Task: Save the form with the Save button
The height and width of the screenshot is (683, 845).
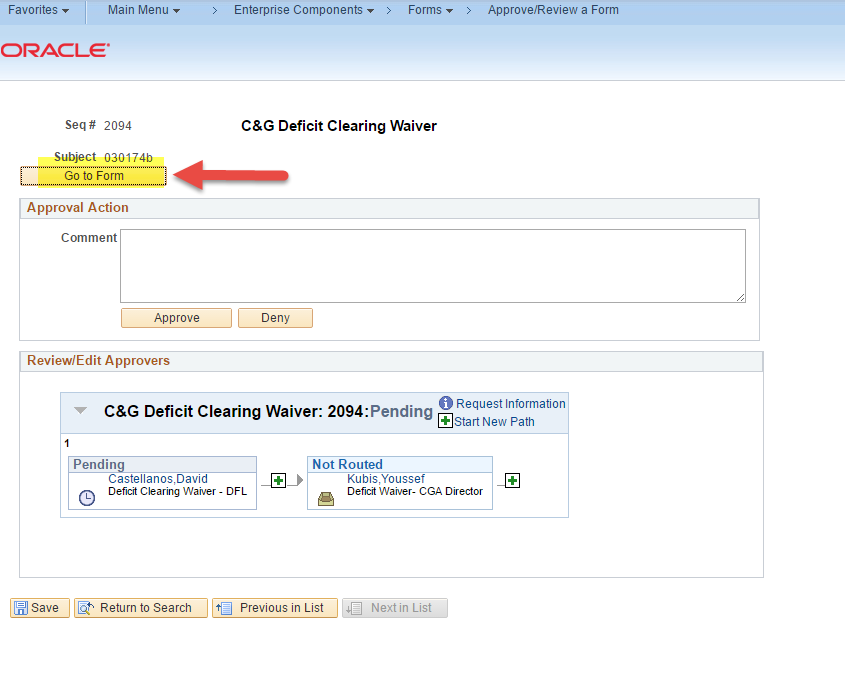Action: pyautogui.click(x=37, y=608)
